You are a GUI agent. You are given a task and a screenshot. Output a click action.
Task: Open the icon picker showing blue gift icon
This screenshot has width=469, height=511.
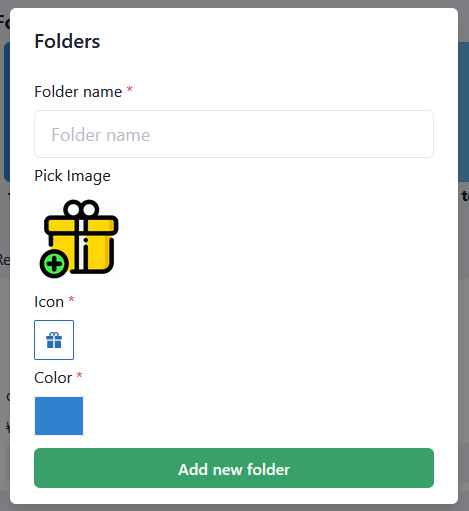tap(54, 340)
